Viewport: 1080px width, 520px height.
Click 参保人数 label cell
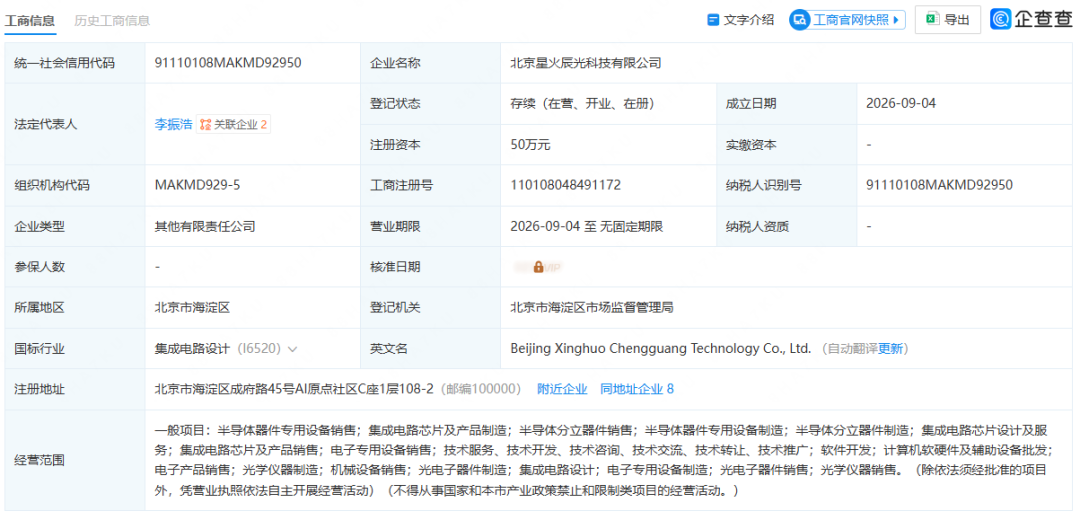[75, 267]
